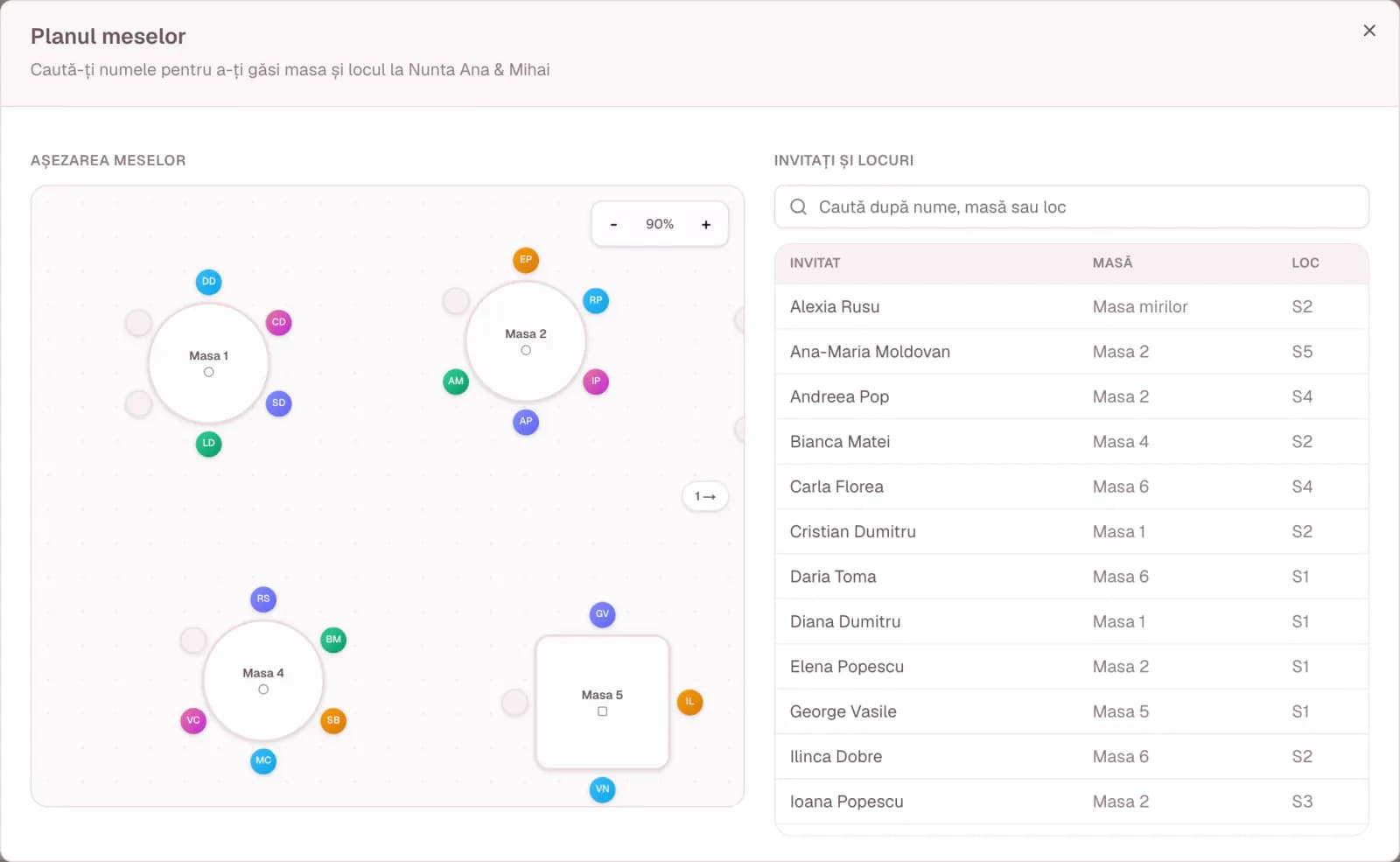Image resolution: width=1400 pixels, height=862 pixels.
Task: Select the RS seat badge at Masa 4
Action: [263, 599]
